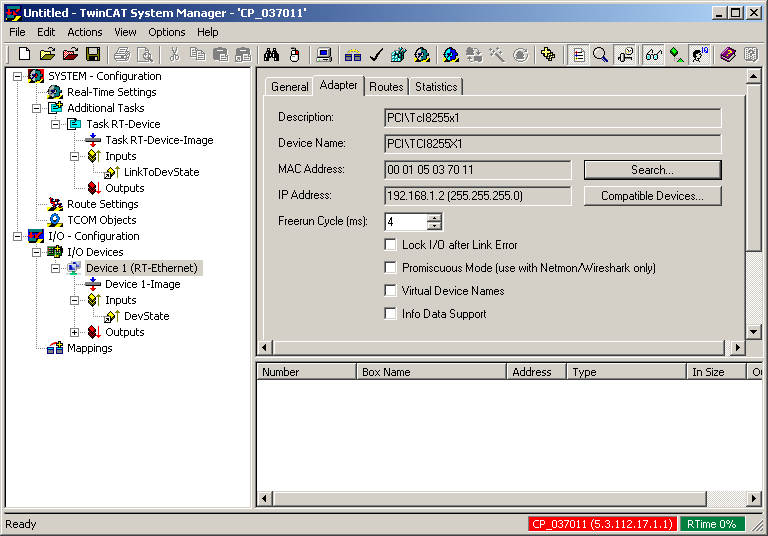The image size is (768, 536).
Task: Open the View menu
Action: (x=125, y=32)
